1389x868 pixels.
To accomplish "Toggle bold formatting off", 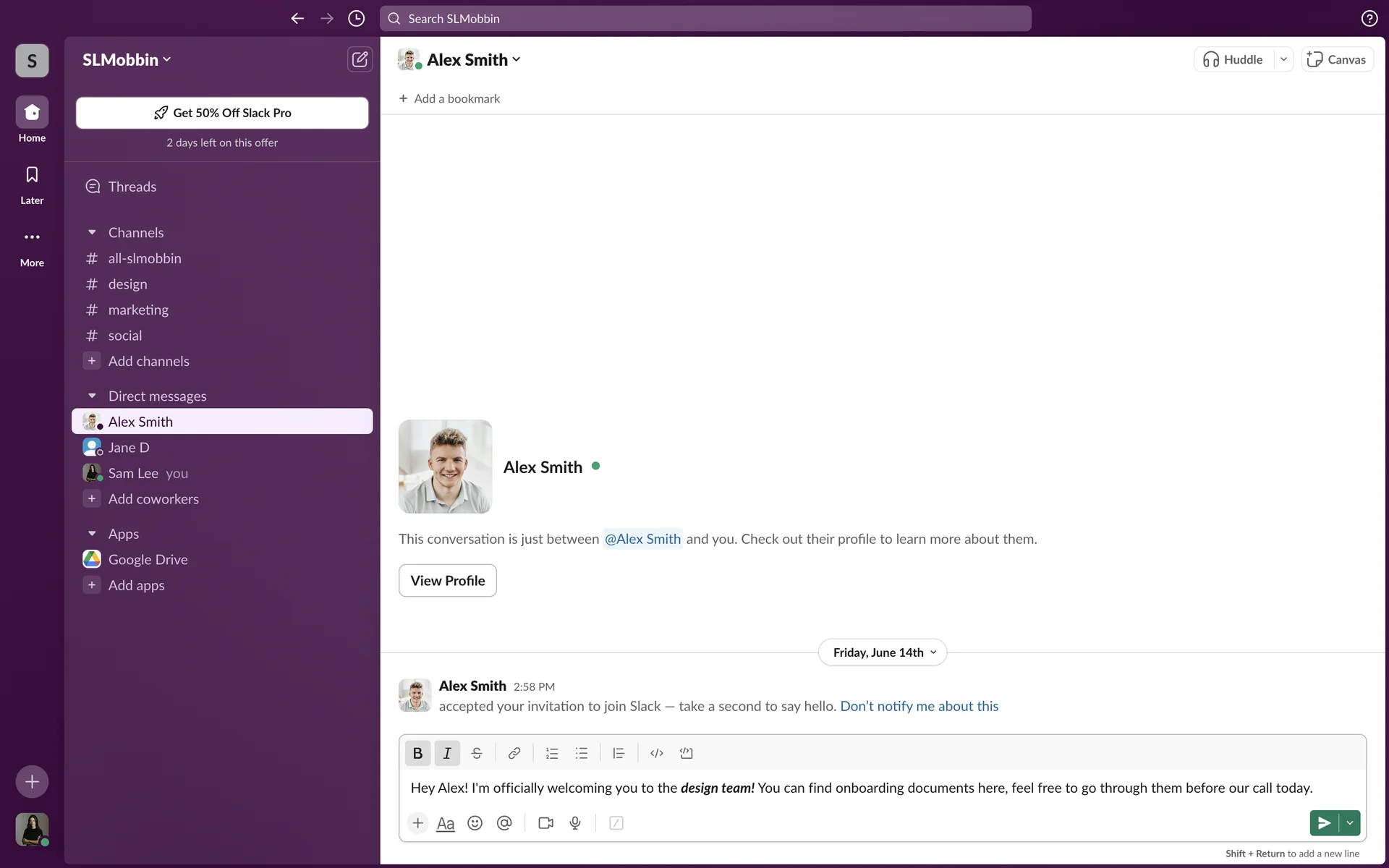I will (x=417, y=753).
